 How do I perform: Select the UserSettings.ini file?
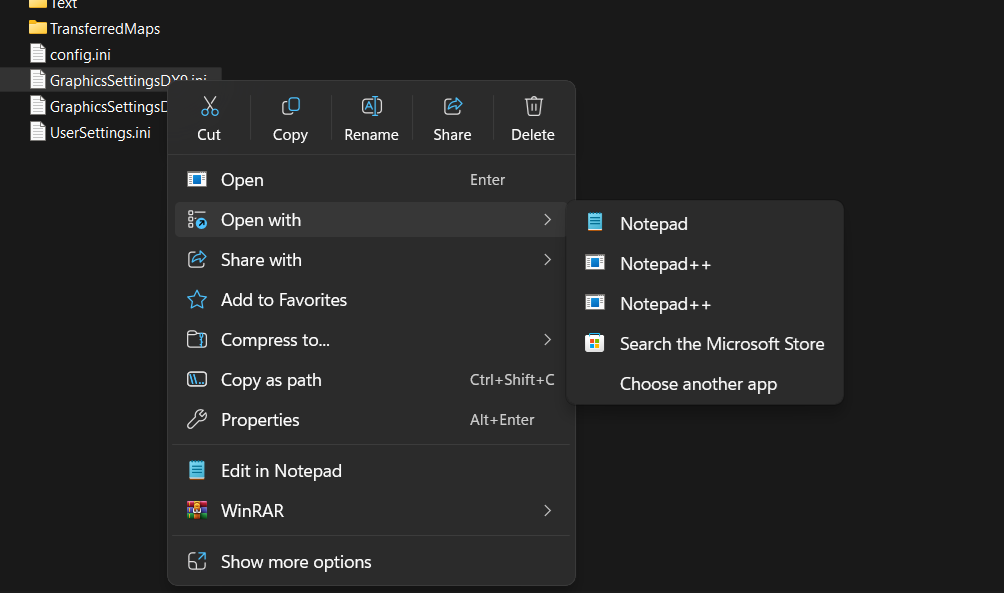(x=100, y=132)
